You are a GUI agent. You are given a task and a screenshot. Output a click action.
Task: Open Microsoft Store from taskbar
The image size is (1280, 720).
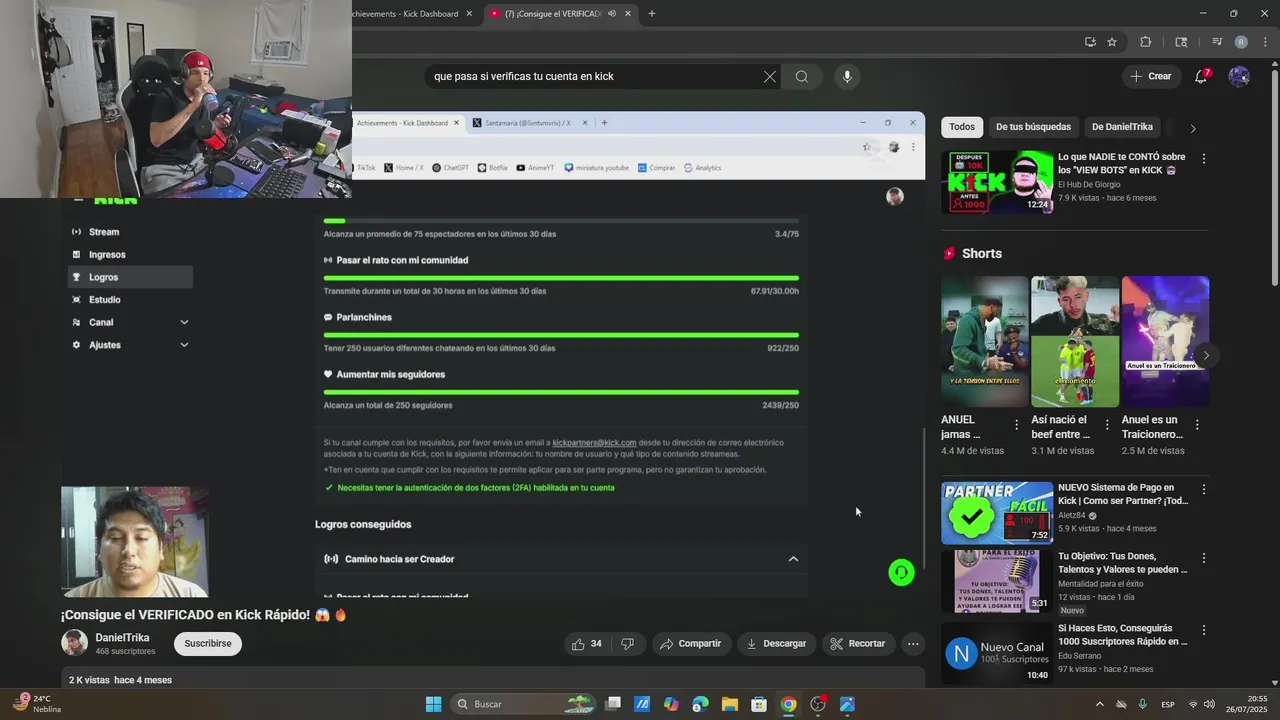point(759,704)
